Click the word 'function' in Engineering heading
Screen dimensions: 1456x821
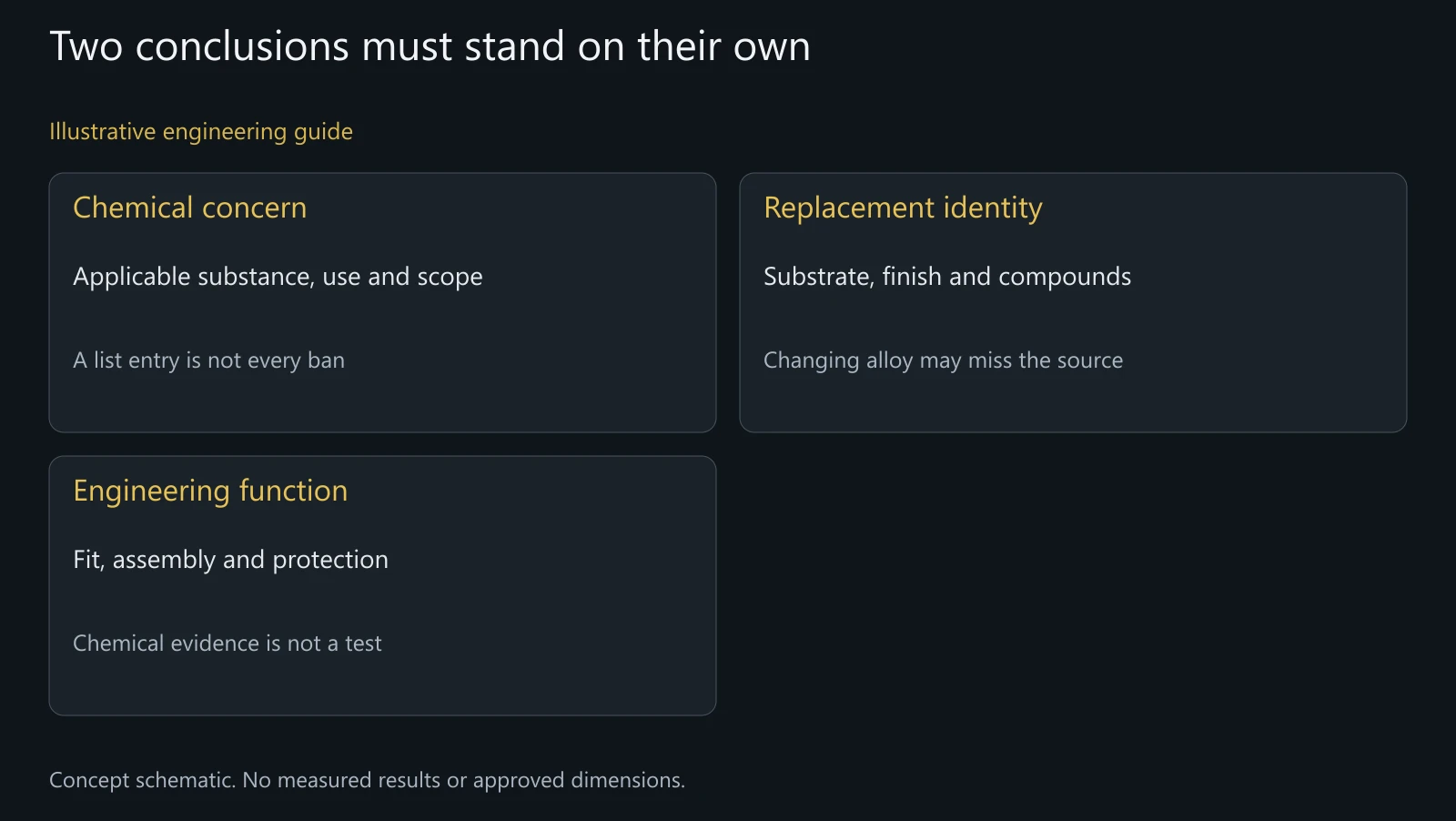pos(293,491)
